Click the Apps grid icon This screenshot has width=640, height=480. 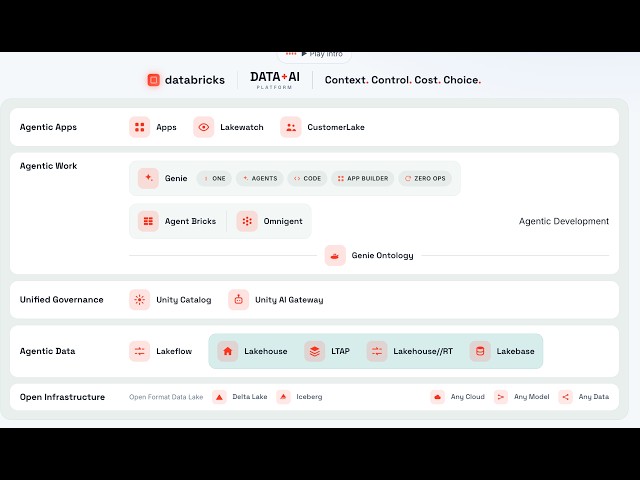(x=140, y=127)
